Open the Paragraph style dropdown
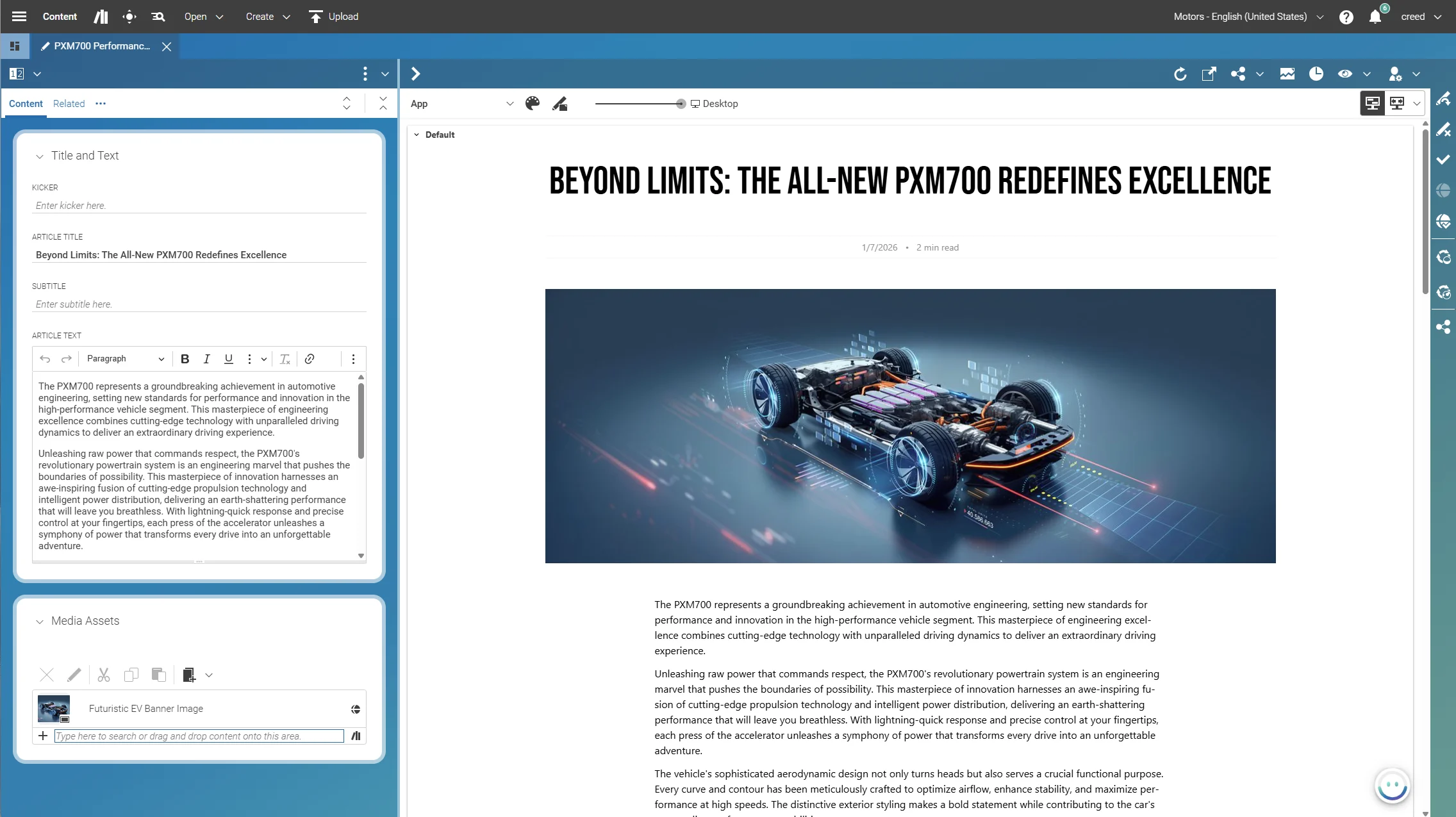Screen dimensions: 1456x817 [125, 359]
